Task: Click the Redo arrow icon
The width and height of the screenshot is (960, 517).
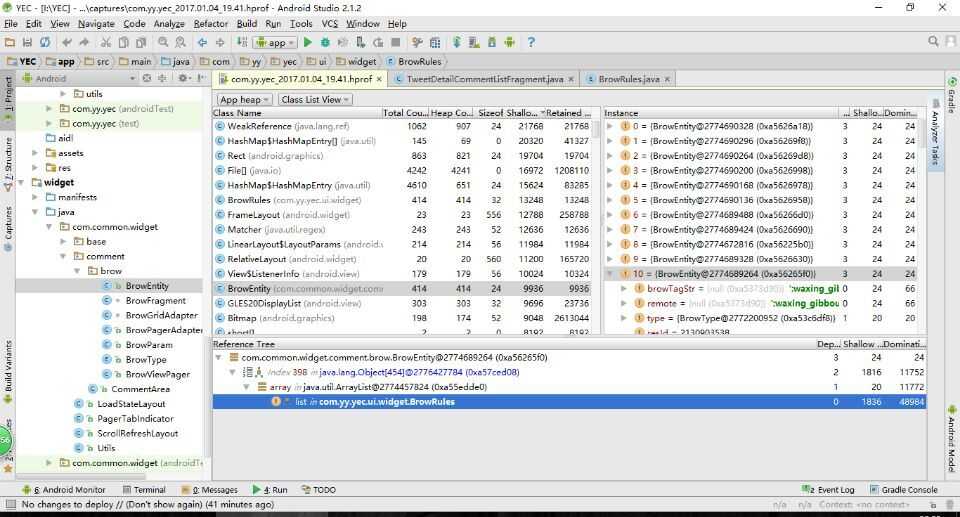Action: [x=84, y=42]
